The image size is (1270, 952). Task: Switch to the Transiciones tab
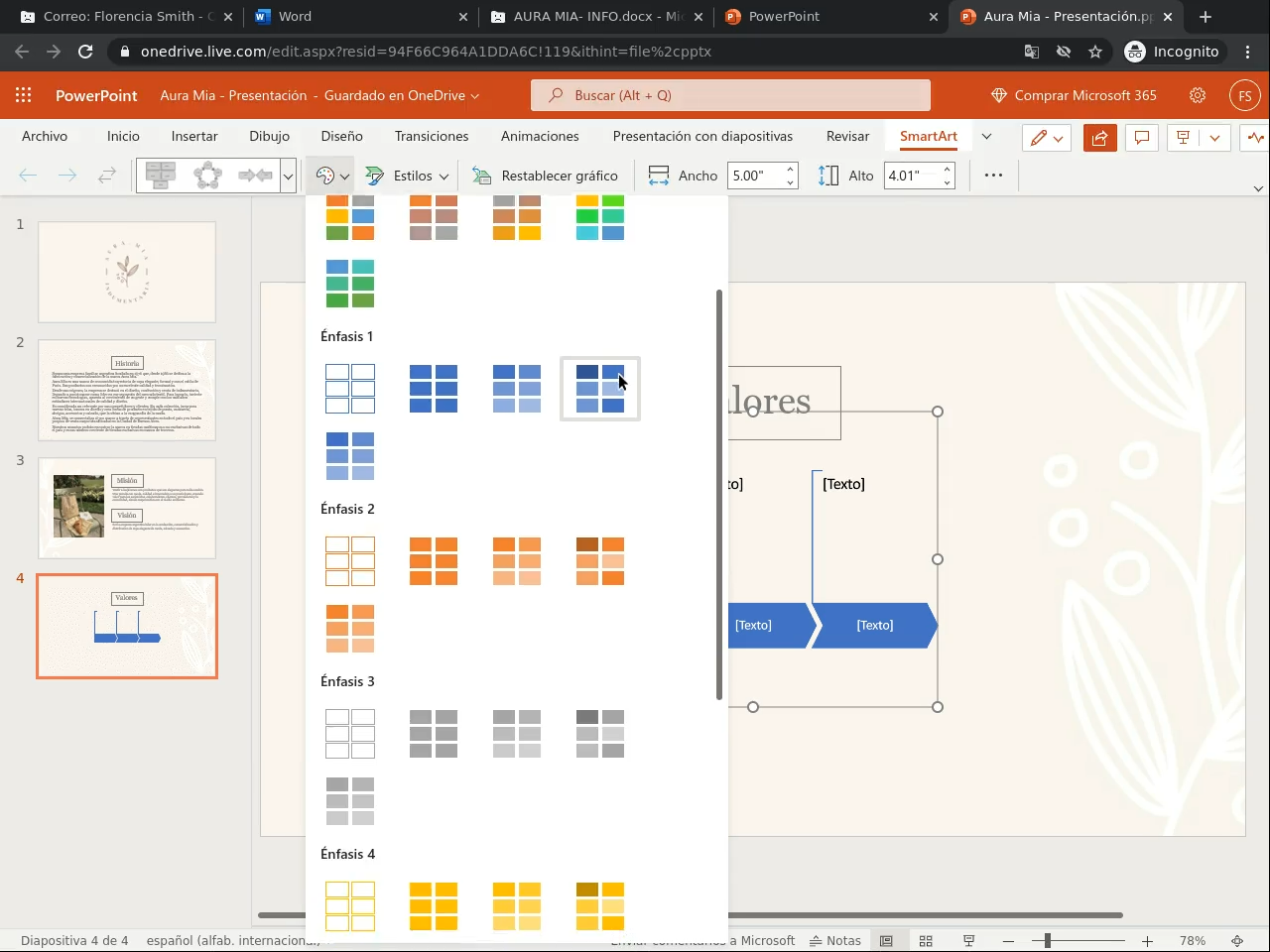tap(432, 136)
